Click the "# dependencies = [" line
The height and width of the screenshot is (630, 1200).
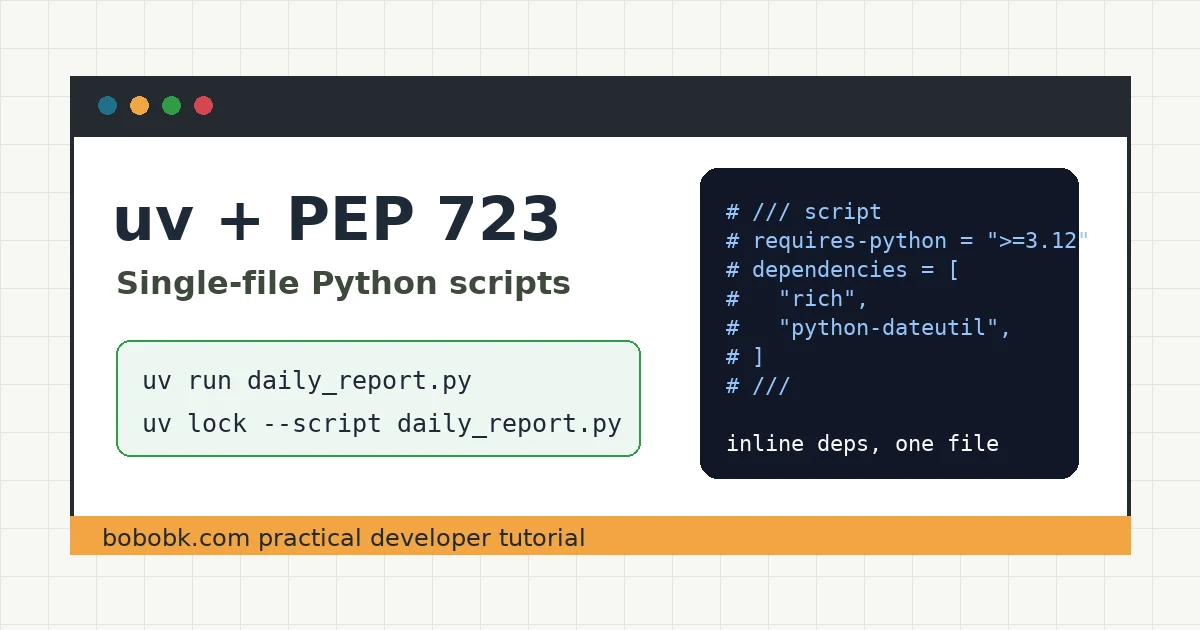(843, 270)
